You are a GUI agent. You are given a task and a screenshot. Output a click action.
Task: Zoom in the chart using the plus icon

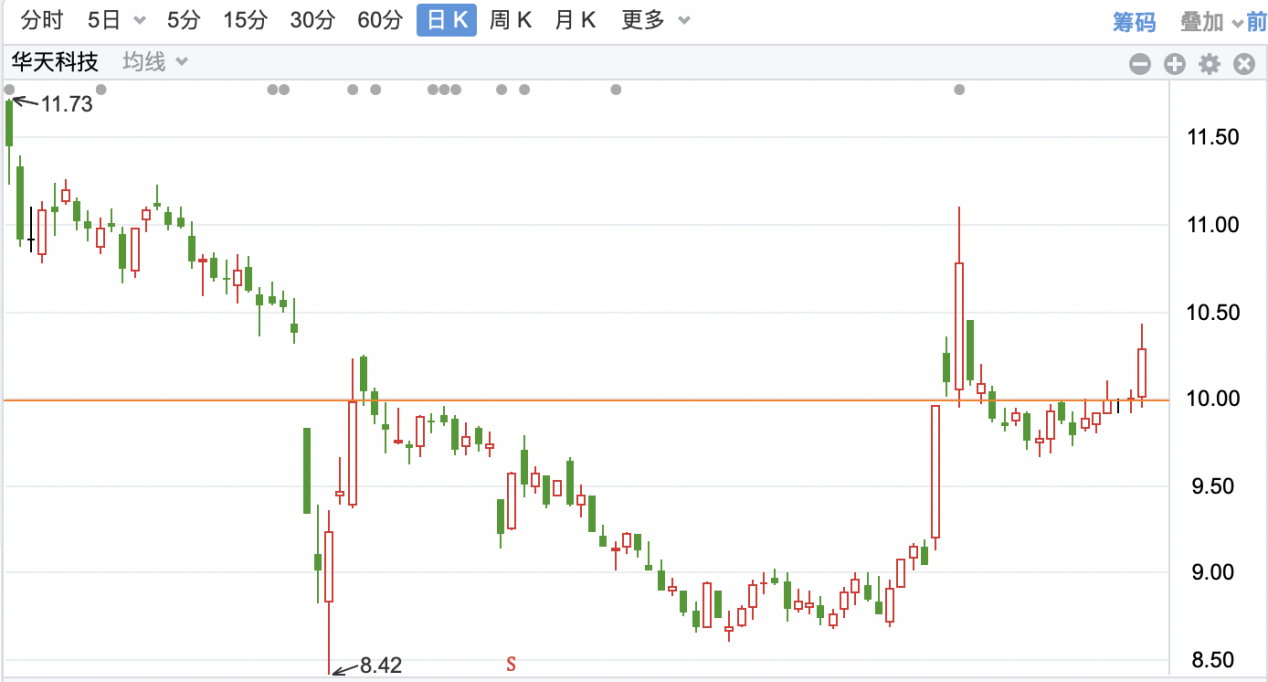click(1174, 63)
